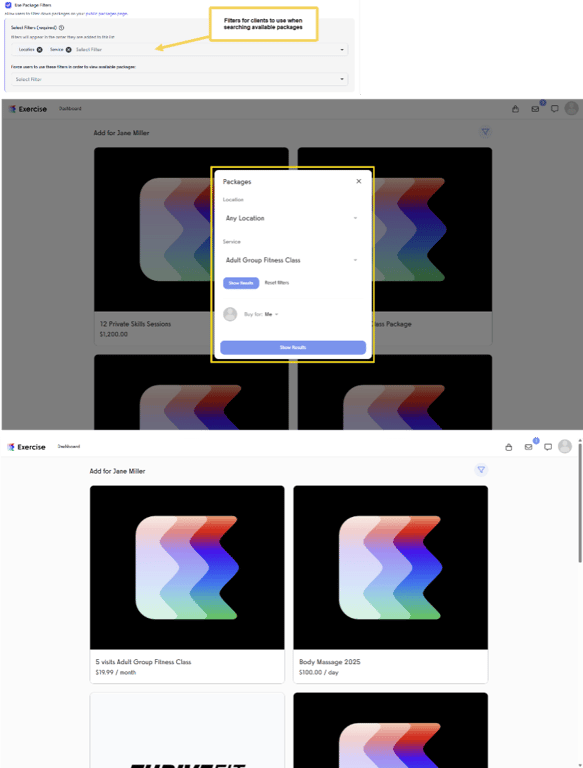This screenshot has height=768, width=583.
Task: Open the Body Massage 2025 package thumbnail
Action: tap(390, 567)
